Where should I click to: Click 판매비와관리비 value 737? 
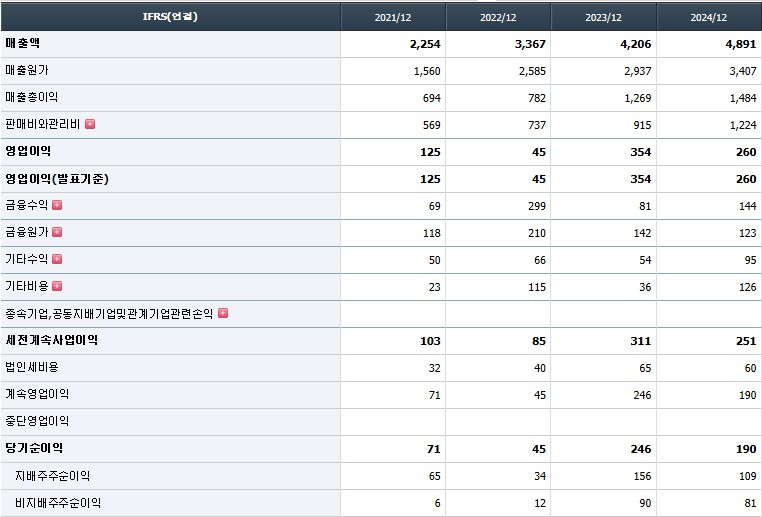pos(537,125)
